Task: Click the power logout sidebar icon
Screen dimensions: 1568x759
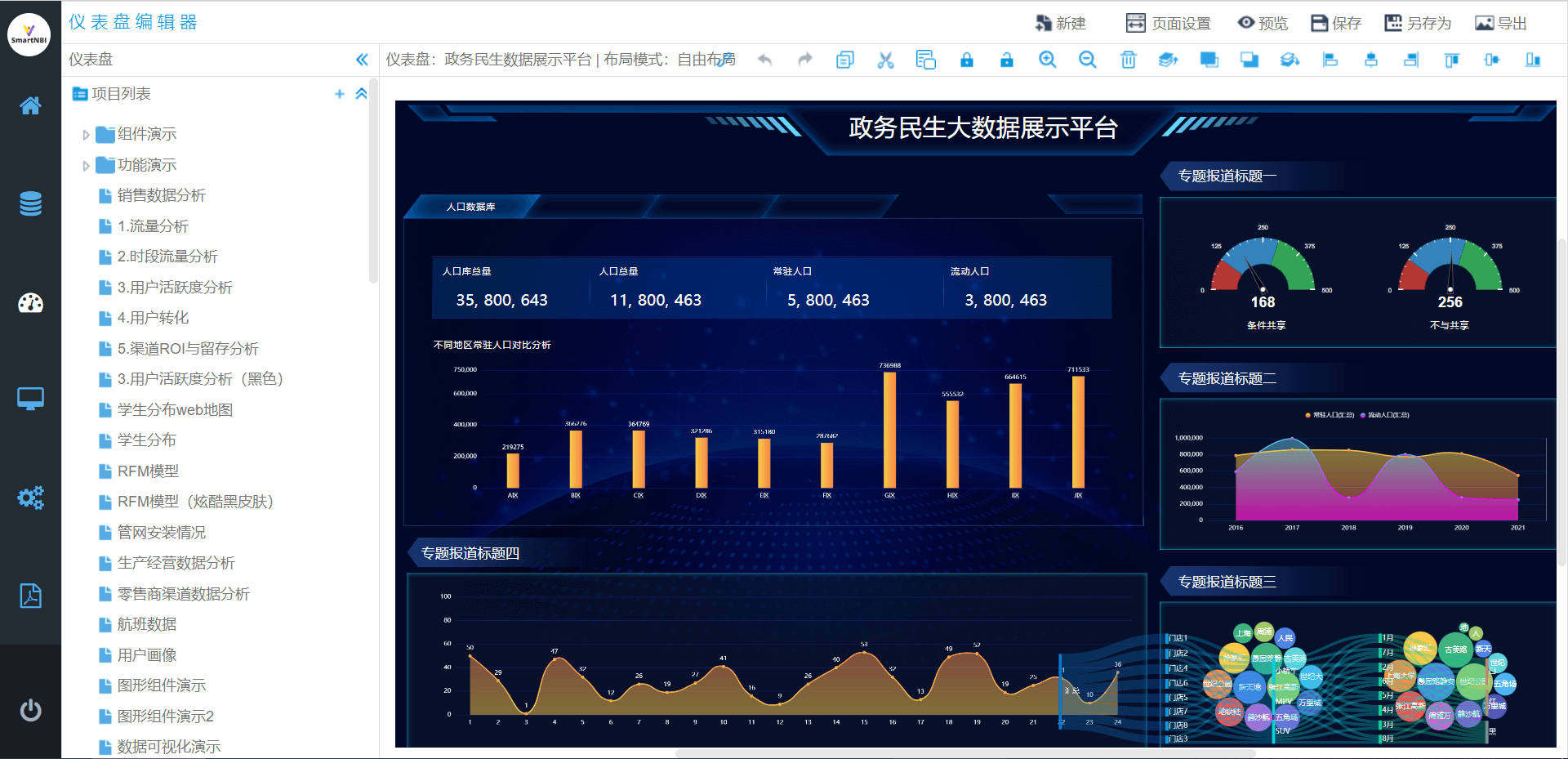Action: 30,710
